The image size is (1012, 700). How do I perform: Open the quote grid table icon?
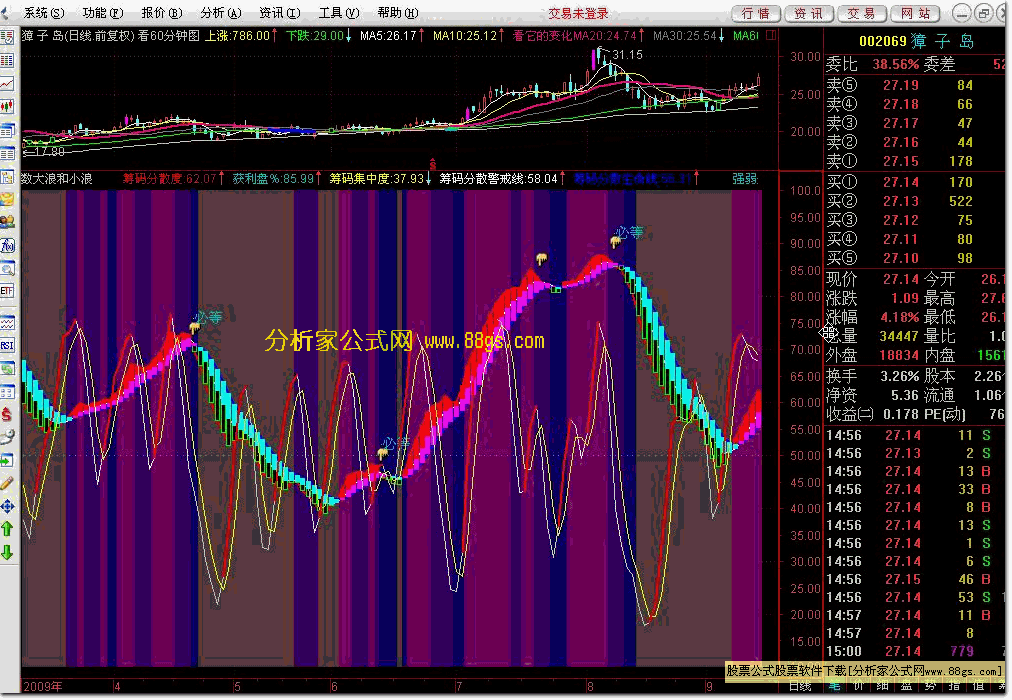point(7,61)
